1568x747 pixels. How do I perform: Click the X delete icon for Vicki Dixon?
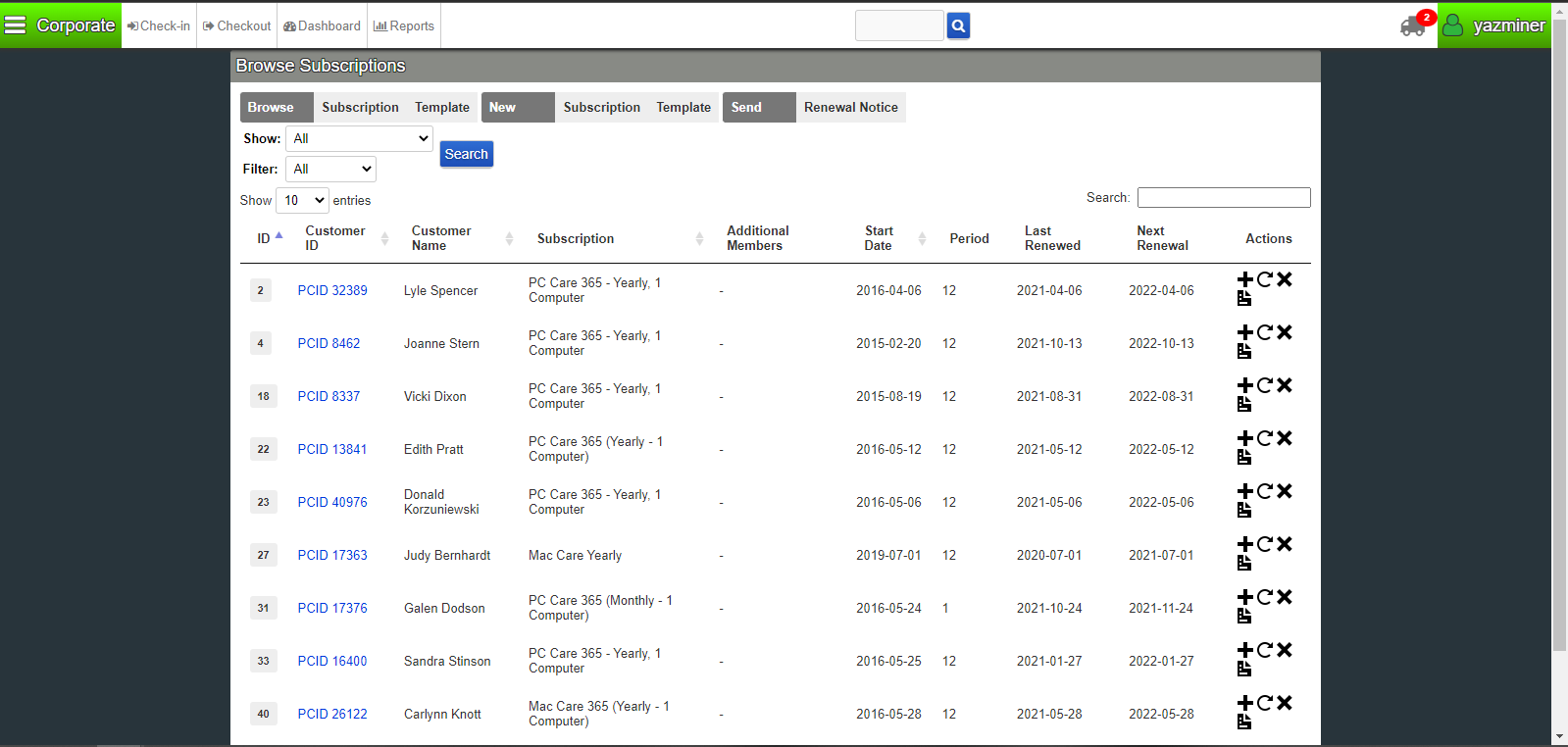click(1285, 385)
